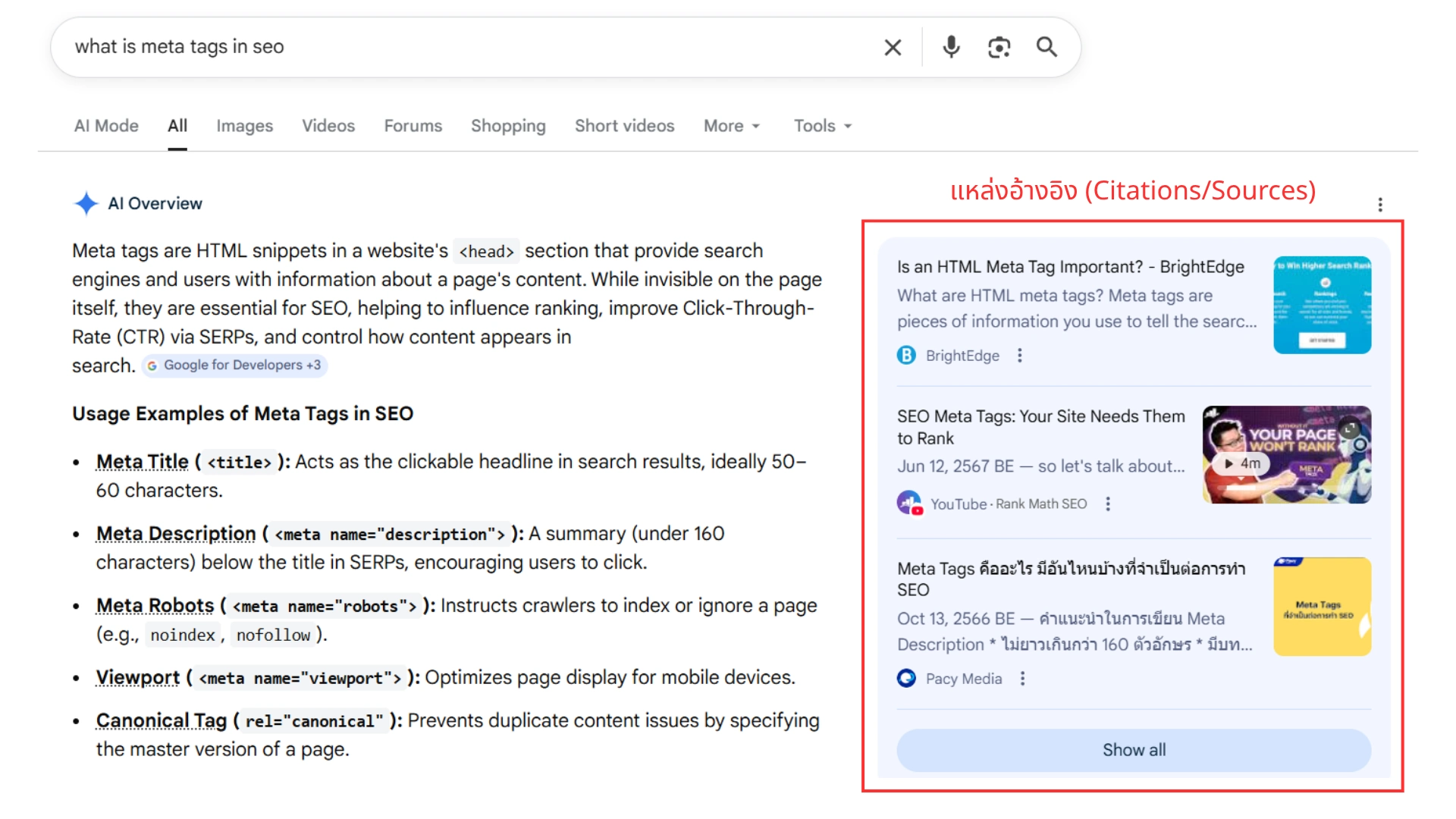
Task: Open the yellow Pacy Media Meta Tags thumbnail
Action: click(x=1322, y=607)
